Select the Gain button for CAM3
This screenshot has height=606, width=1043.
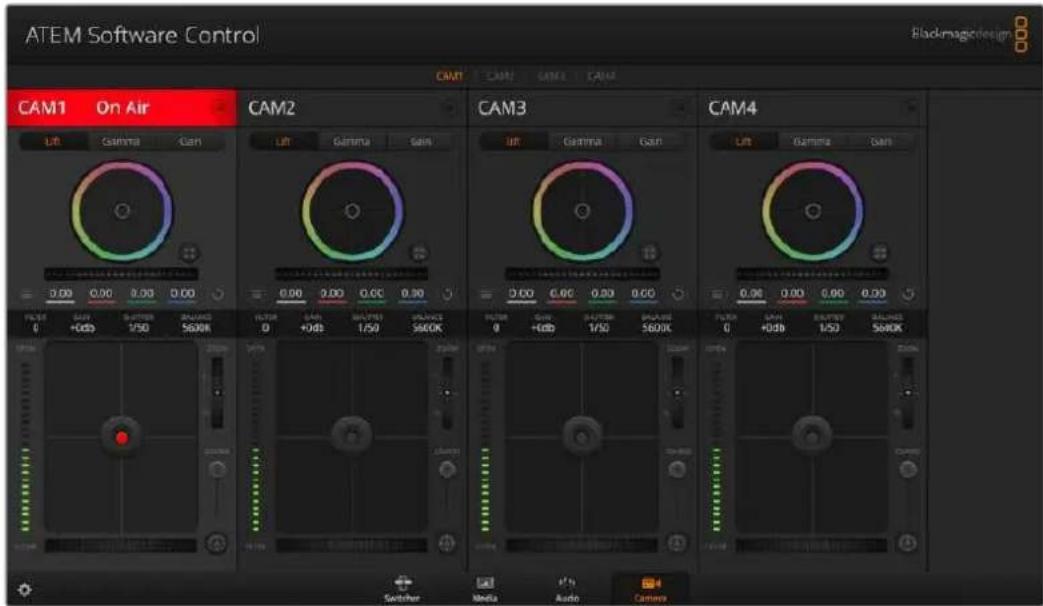[651, 141]
